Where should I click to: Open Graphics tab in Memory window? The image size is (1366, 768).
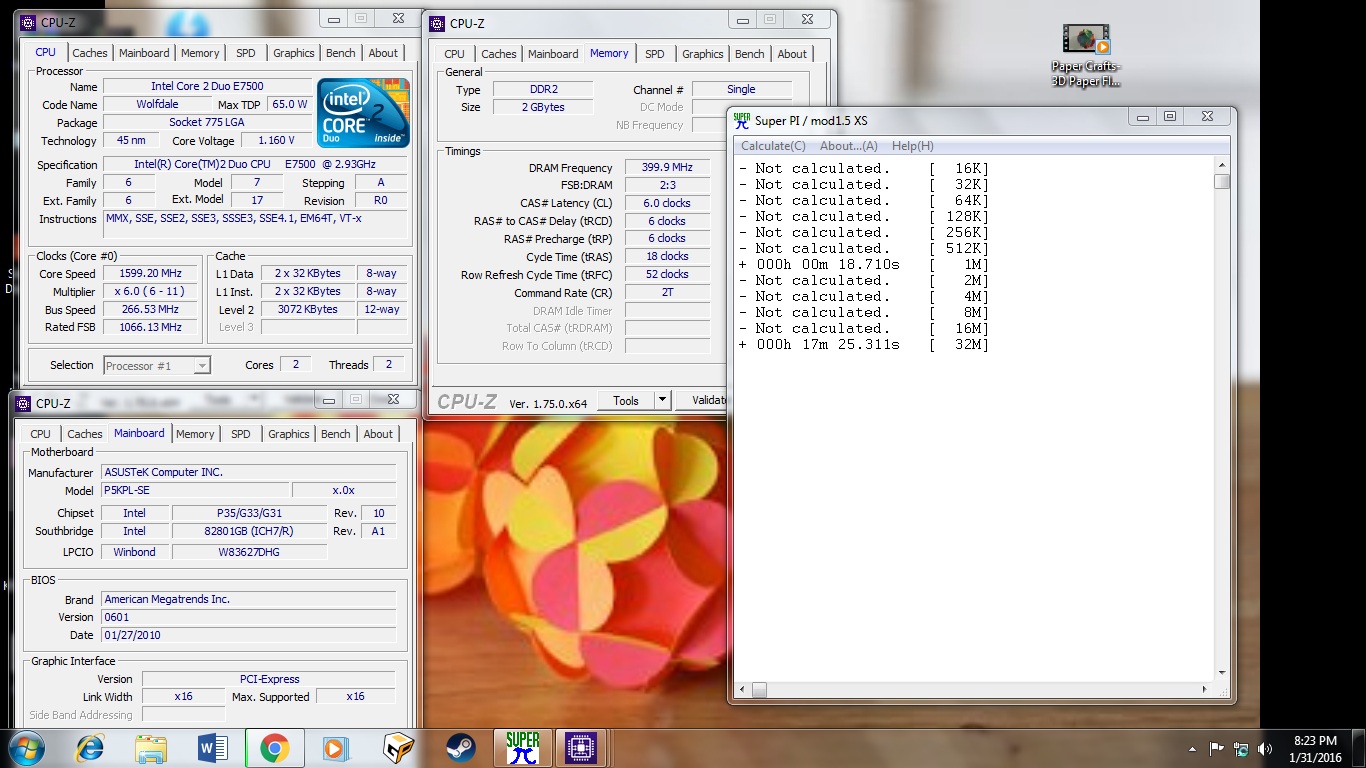pyautogui.click(x=703, y=54)
